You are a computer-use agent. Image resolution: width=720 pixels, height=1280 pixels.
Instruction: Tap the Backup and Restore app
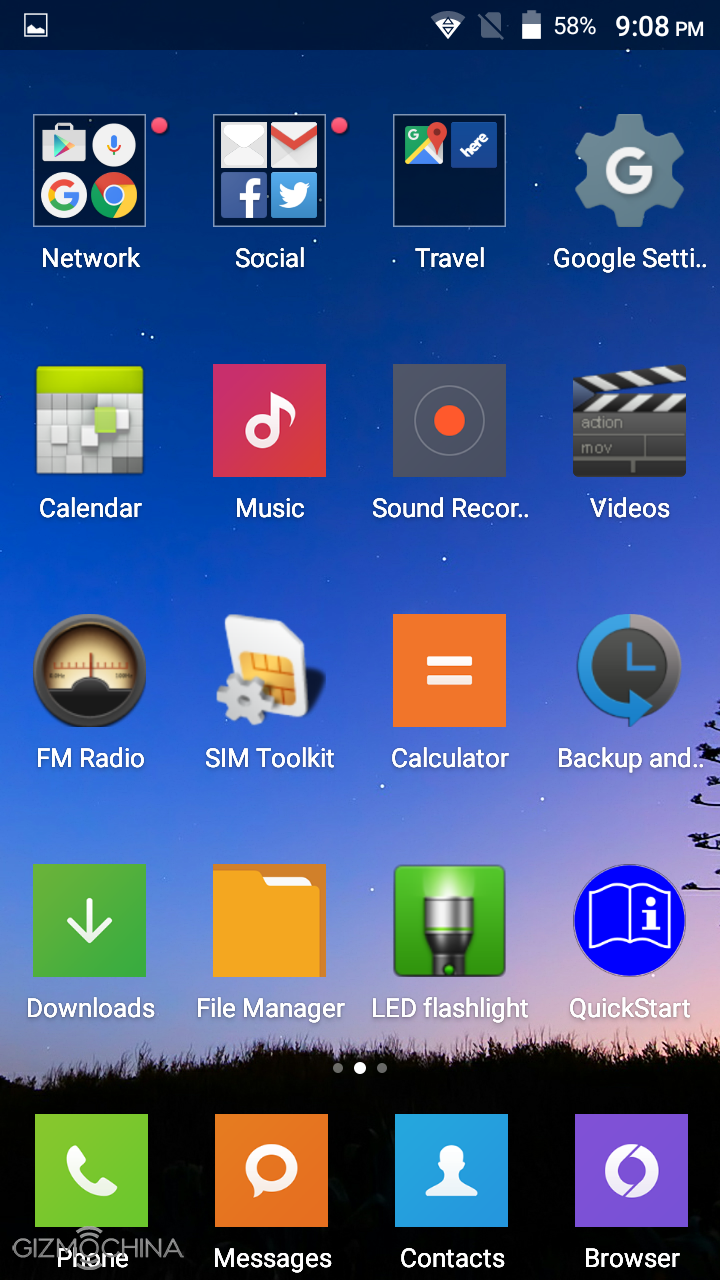(x=629, y=670)
